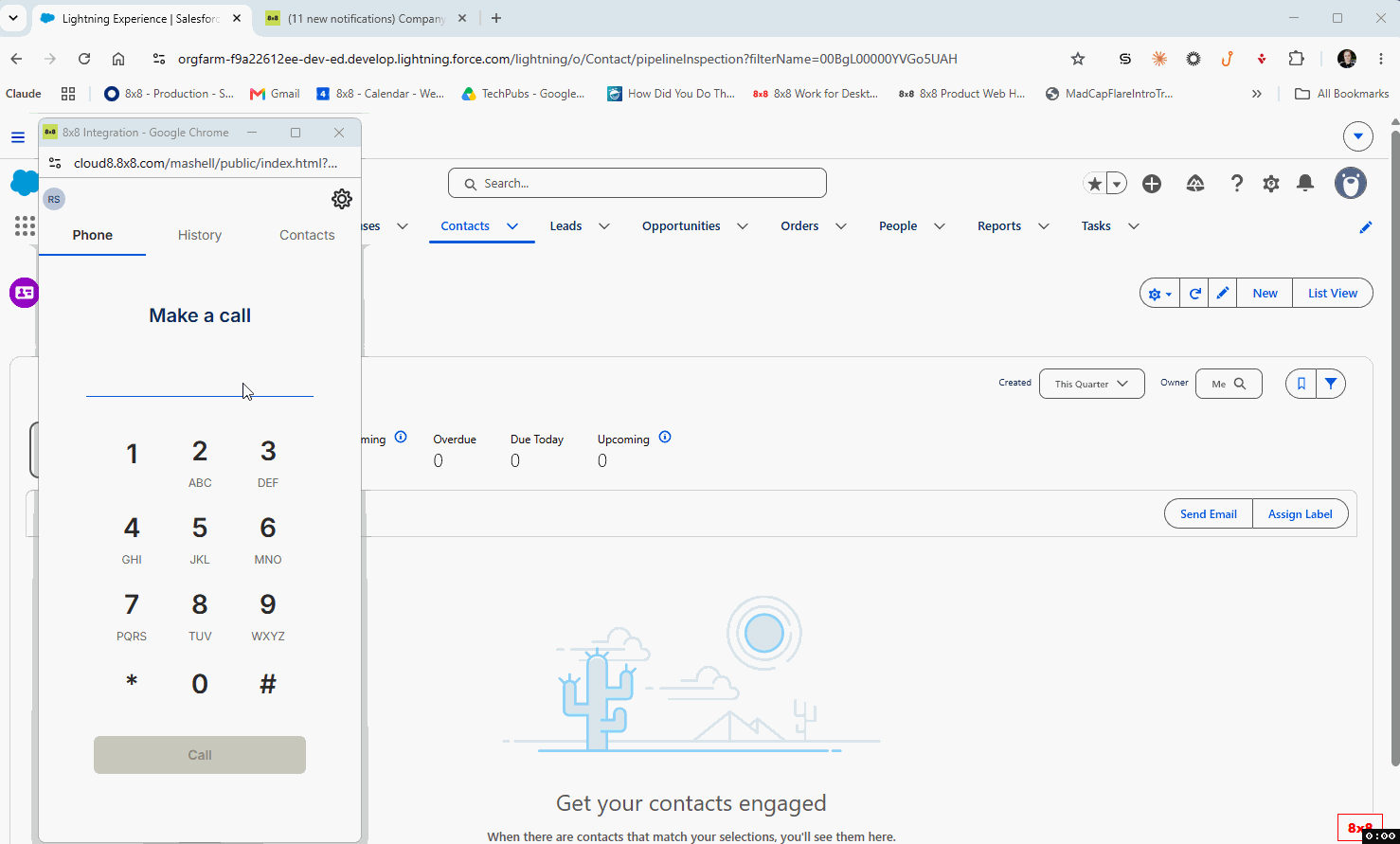The width and height of the screenshot is (1400, 844).
Task: Click the greyed-out Call button
Action: (200, 755)
